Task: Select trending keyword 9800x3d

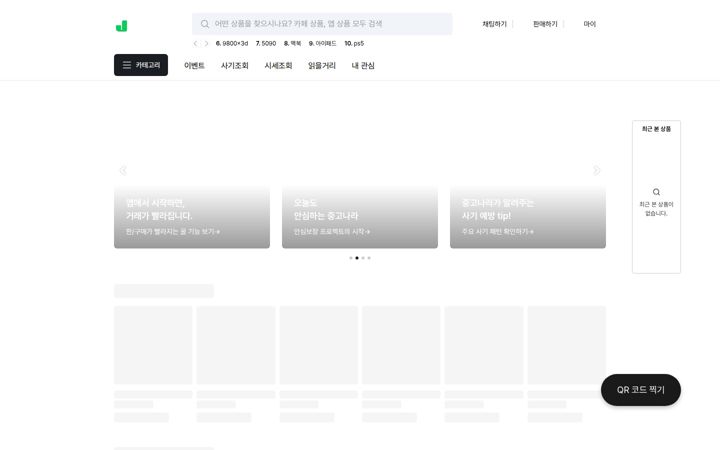Action: click(x=232, y=44)
